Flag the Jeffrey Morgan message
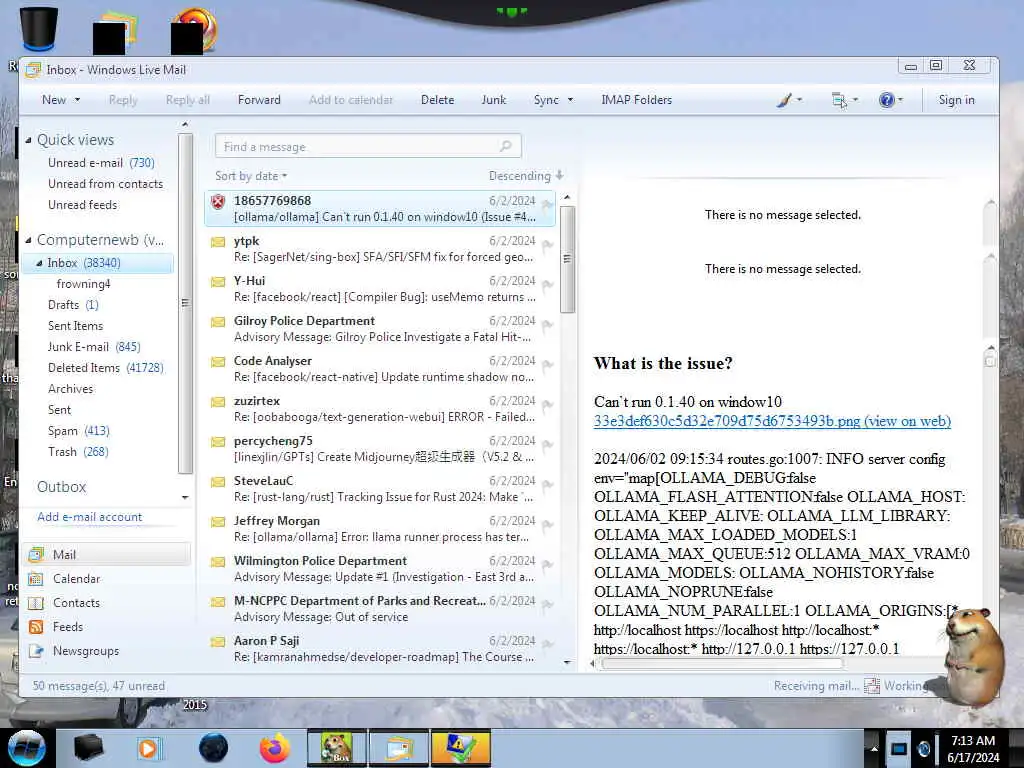The image size is (1024, 768). point(547,526)
